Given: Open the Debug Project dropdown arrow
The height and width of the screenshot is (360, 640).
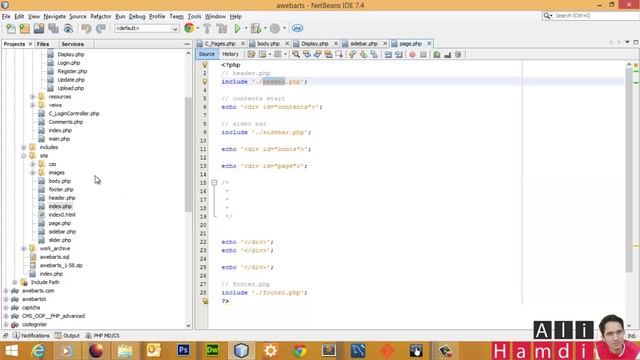Looking at the screenshot, I should (265, 29).
